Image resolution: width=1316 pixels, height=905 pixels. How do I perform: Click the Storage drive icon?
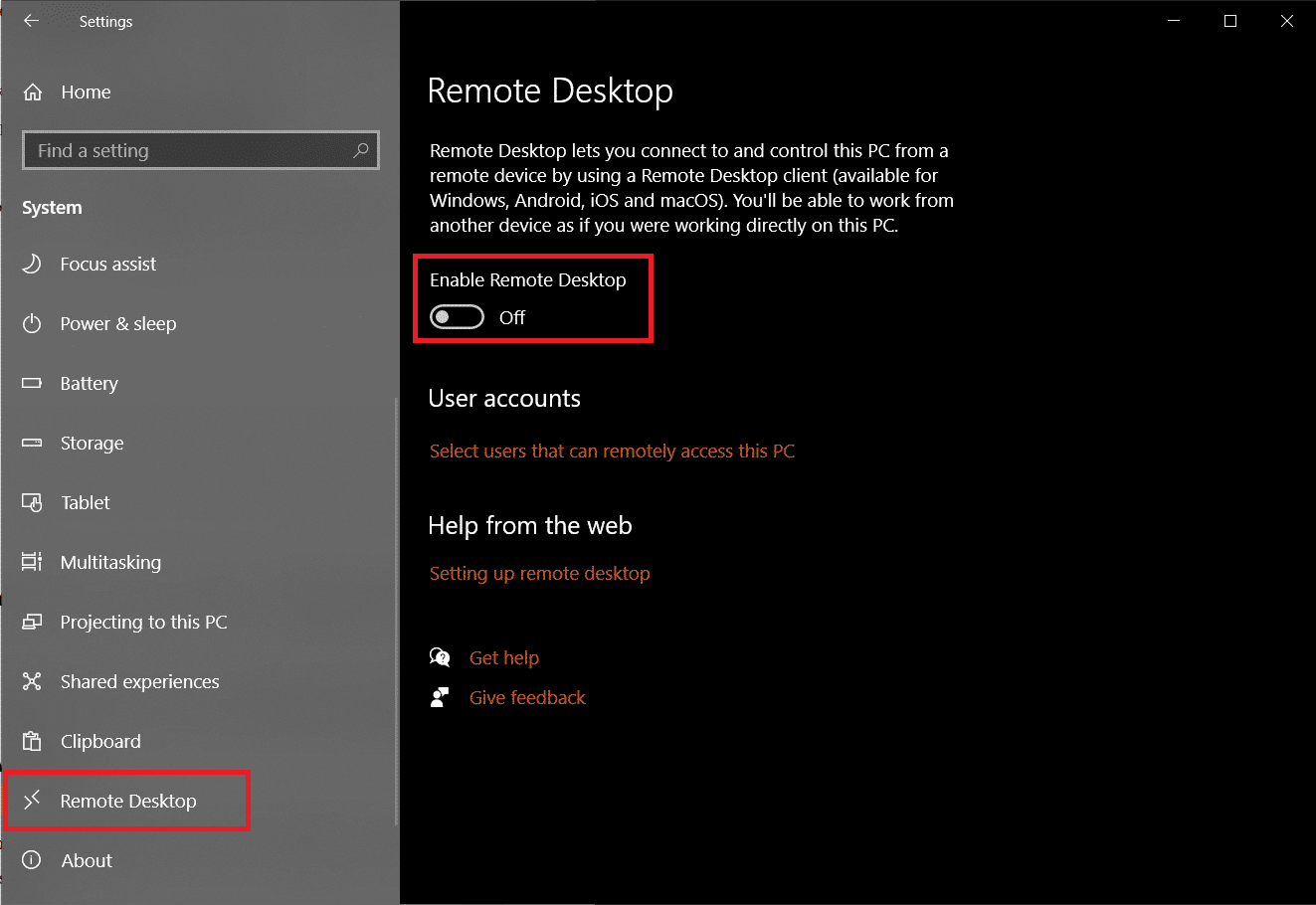[32, 443]
